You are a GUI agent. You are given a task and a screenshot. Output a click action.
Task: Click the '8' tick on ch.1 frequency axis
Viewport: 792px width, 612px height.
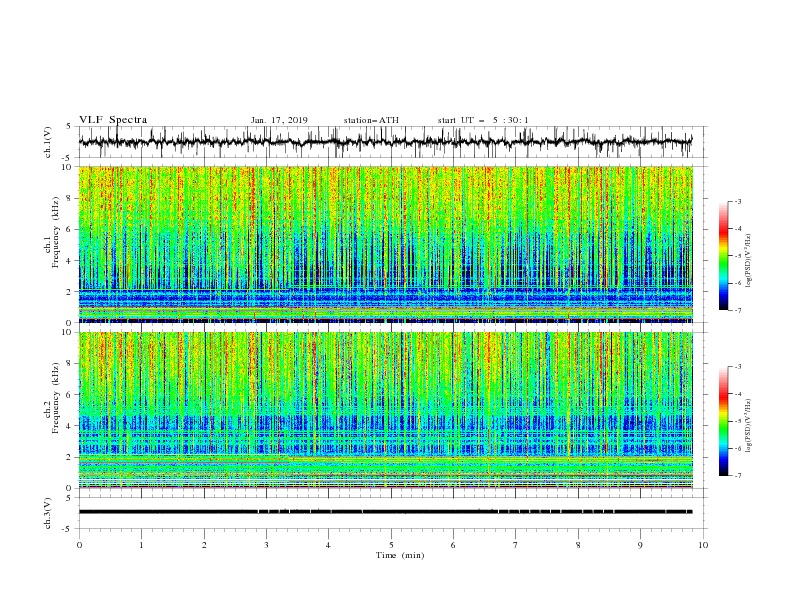[70, 198]
